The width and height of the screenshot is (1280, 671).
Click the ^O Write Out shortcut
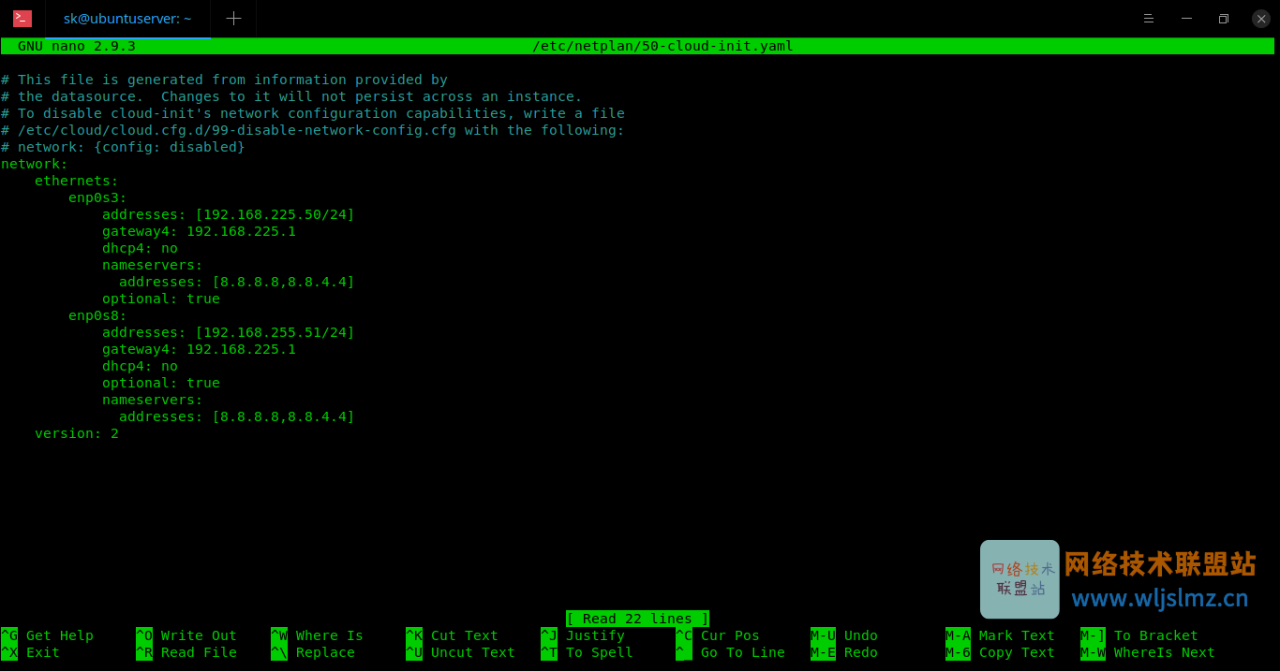186,636
